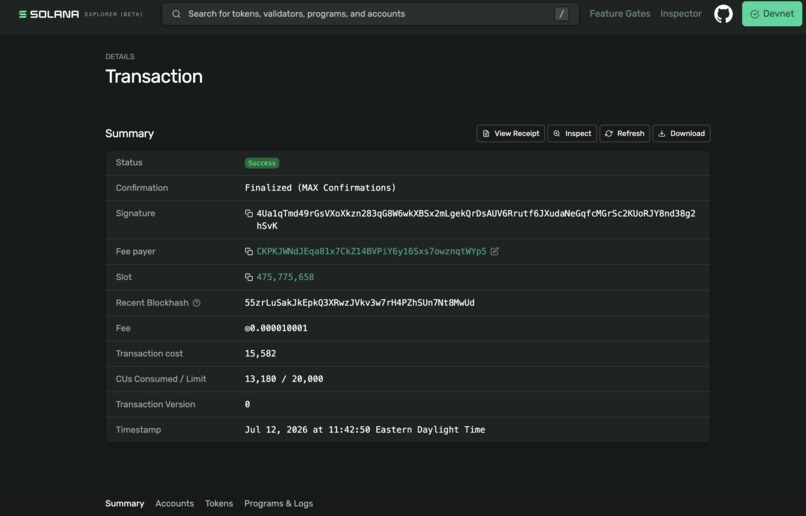
Task: Select the Finalized (MAX Confirmations) text
Action: point(320,188)
